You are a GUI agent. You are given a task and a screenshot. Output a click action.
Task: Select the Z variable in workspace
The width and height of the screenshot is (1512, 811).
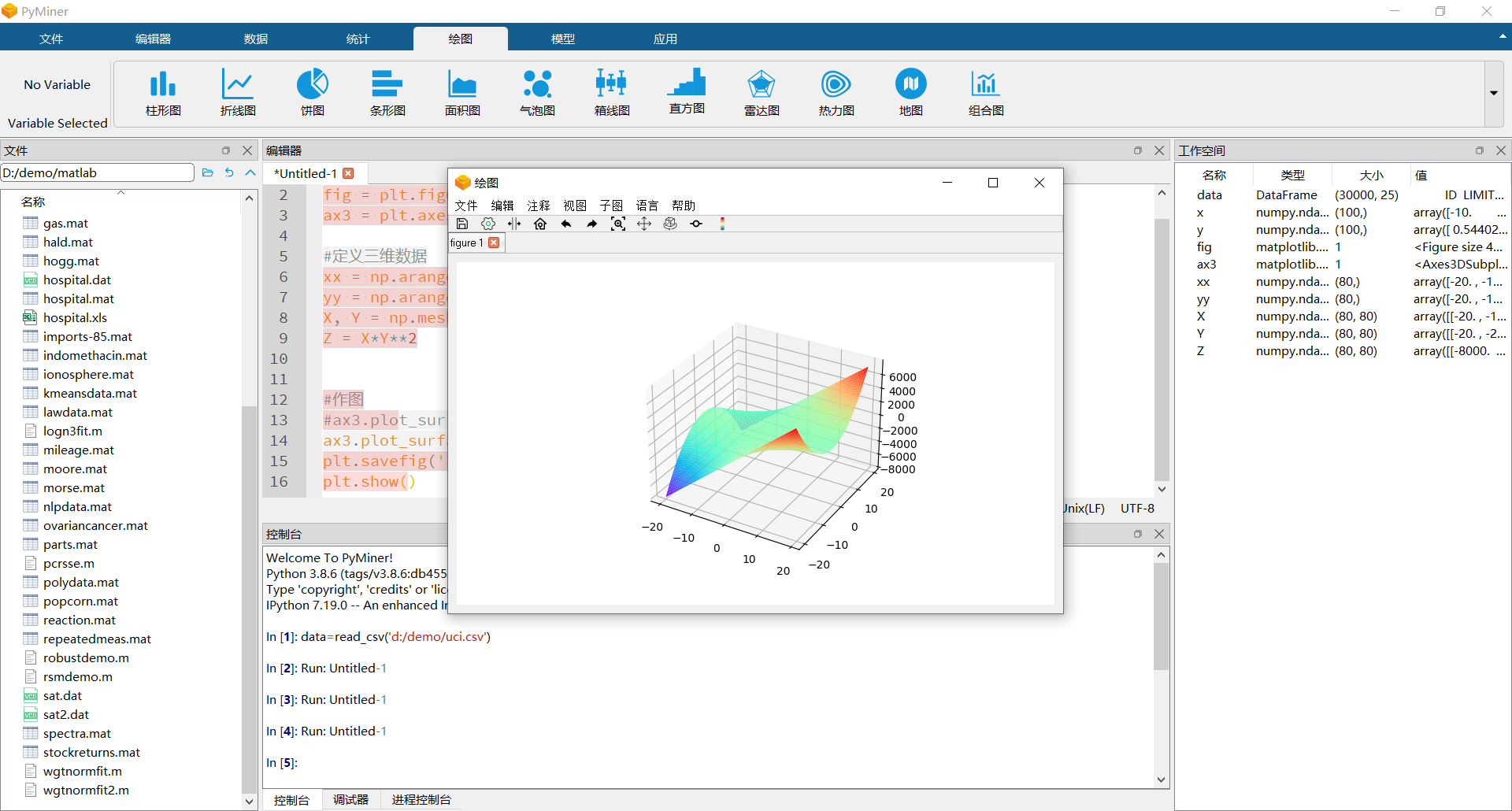click(x=1343, y=350)
